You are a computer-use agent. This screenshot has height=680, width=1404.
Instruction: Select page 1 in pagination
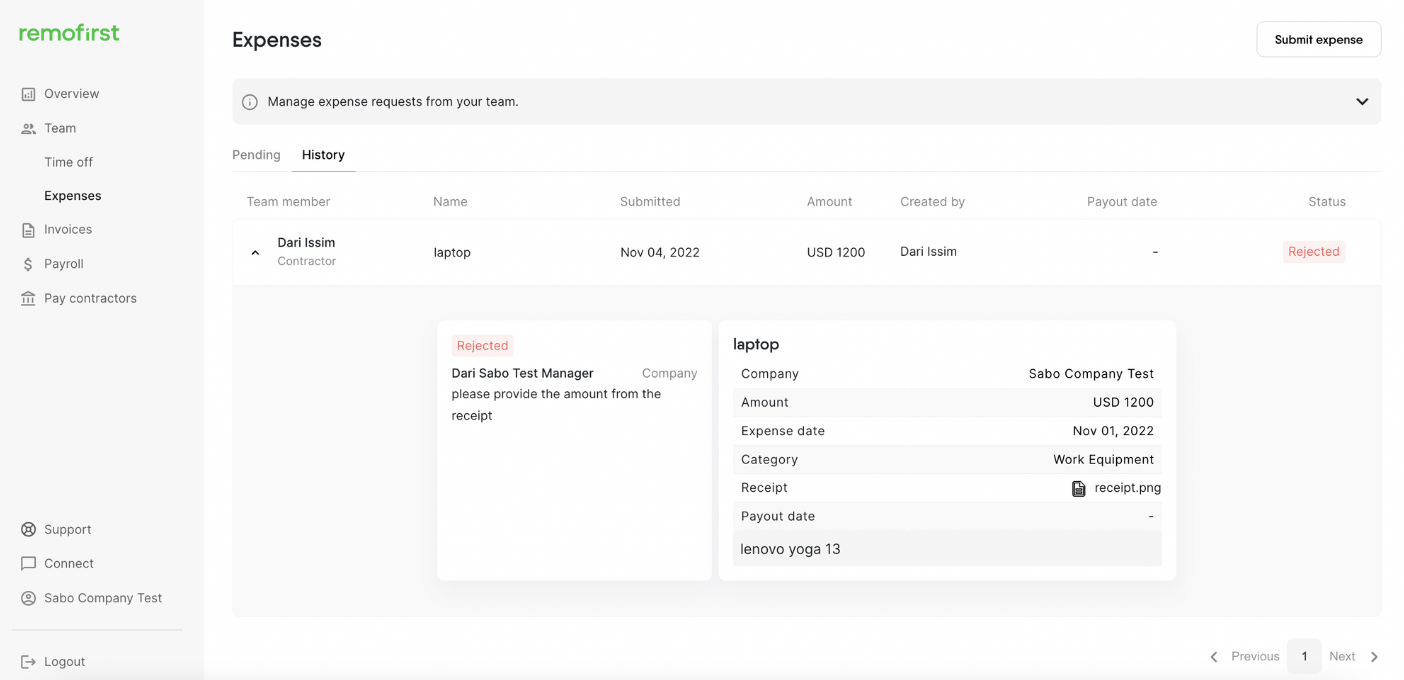[1304, 656]
